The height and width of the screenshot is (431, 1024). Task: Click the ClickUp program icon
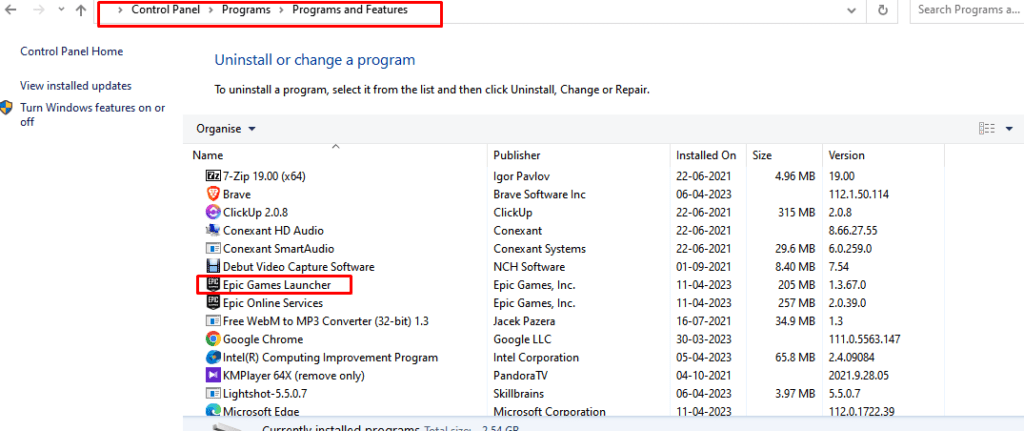[213, 212]
